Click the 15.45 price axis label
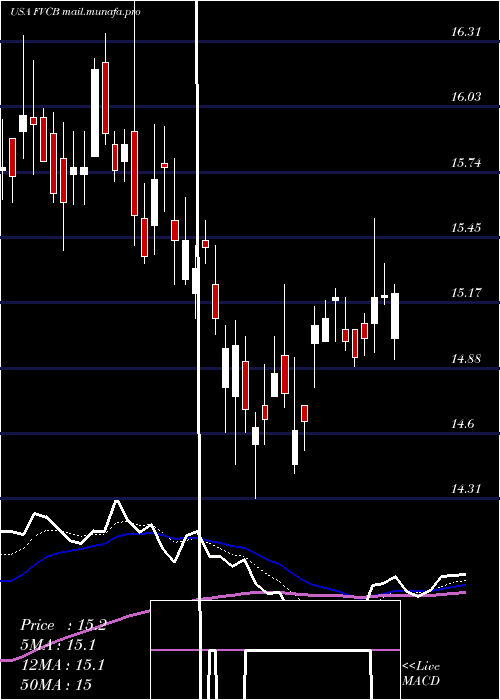Image resolution: width=500 pixels, height=700 pixels. [466, 228]
